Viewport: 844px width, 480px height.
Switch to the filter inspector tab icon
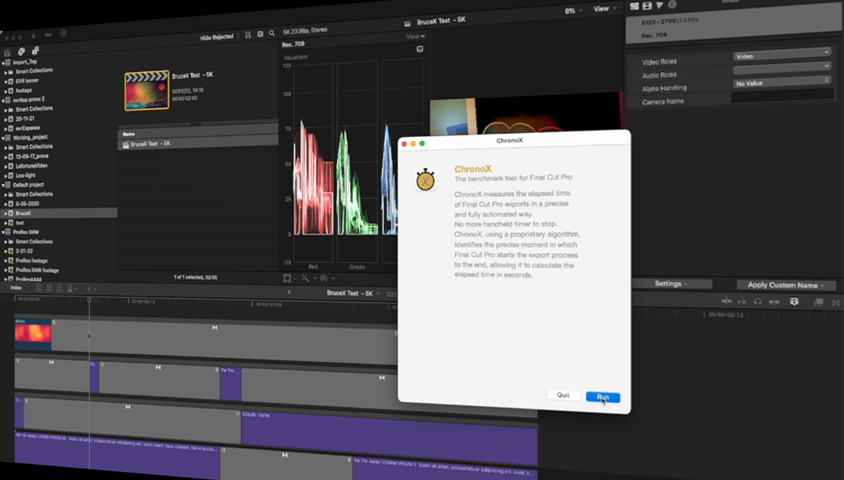point(659,5)
